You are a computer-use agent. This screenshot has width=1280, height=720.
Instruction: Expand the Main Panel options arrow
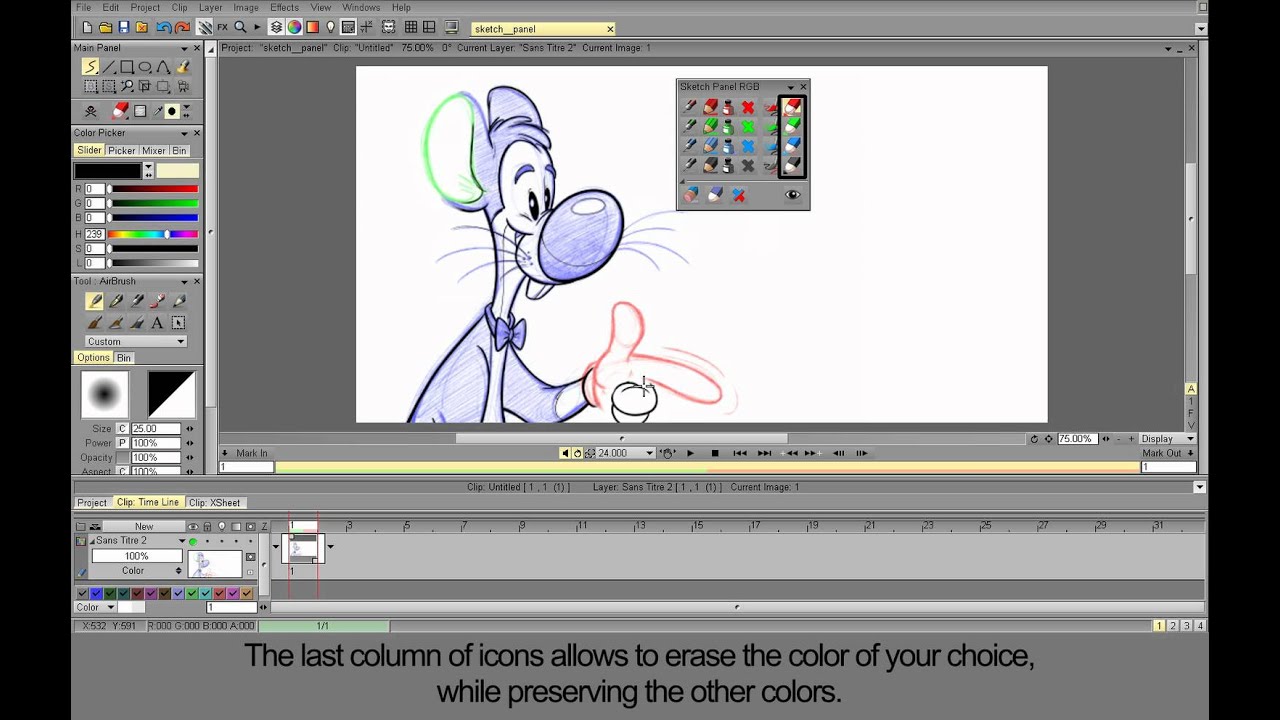point(184,48)
